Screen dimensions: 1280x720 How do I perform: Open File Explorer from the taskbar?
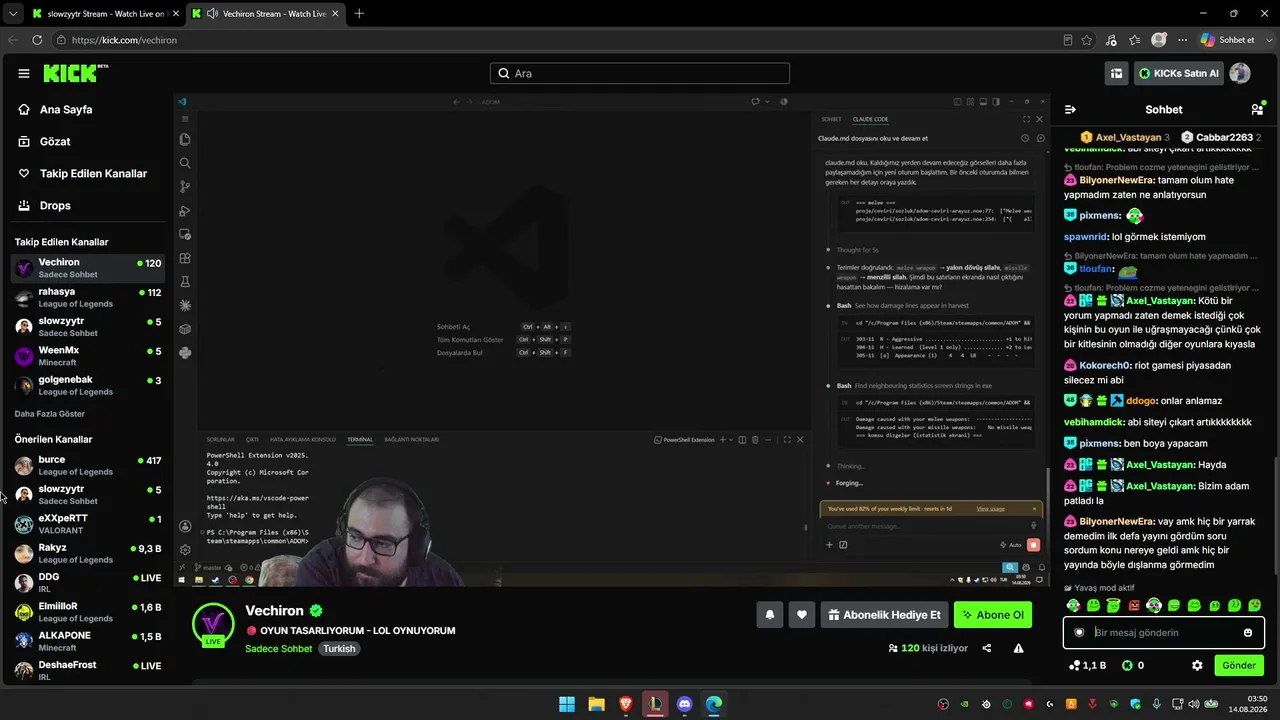tap(596, 704)
